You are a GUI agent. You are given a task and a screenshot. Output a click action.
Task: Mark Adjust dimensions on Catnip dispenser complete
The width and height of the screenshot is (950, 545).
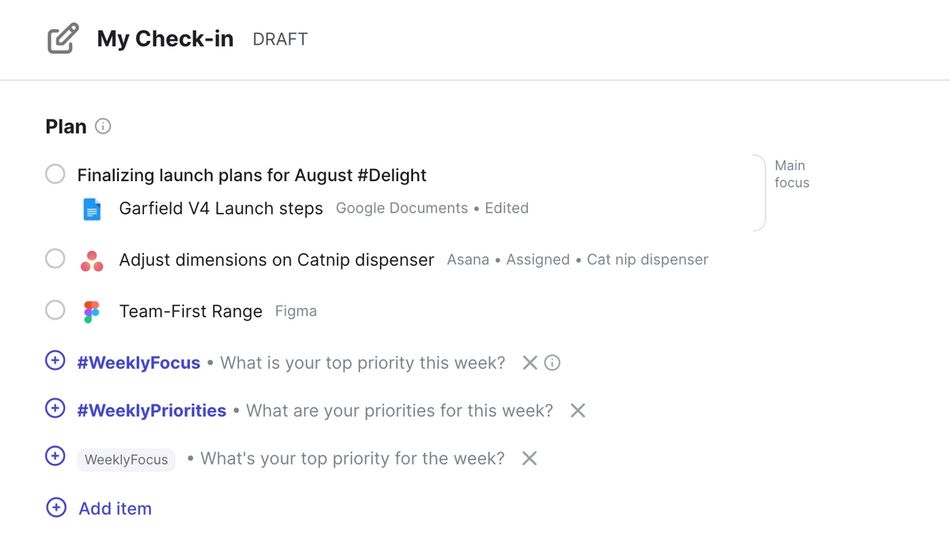click(56, 259)
